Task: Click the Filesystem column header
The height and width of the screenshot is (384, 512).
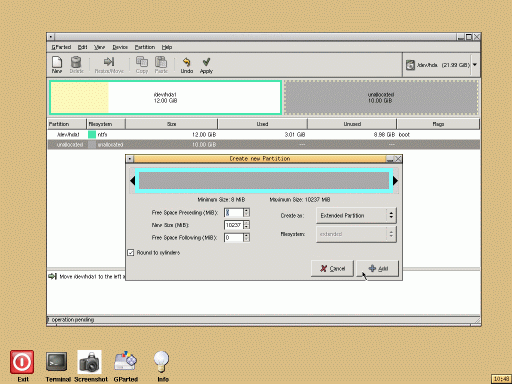Action: pyautogui.click(x=106, y=124)
